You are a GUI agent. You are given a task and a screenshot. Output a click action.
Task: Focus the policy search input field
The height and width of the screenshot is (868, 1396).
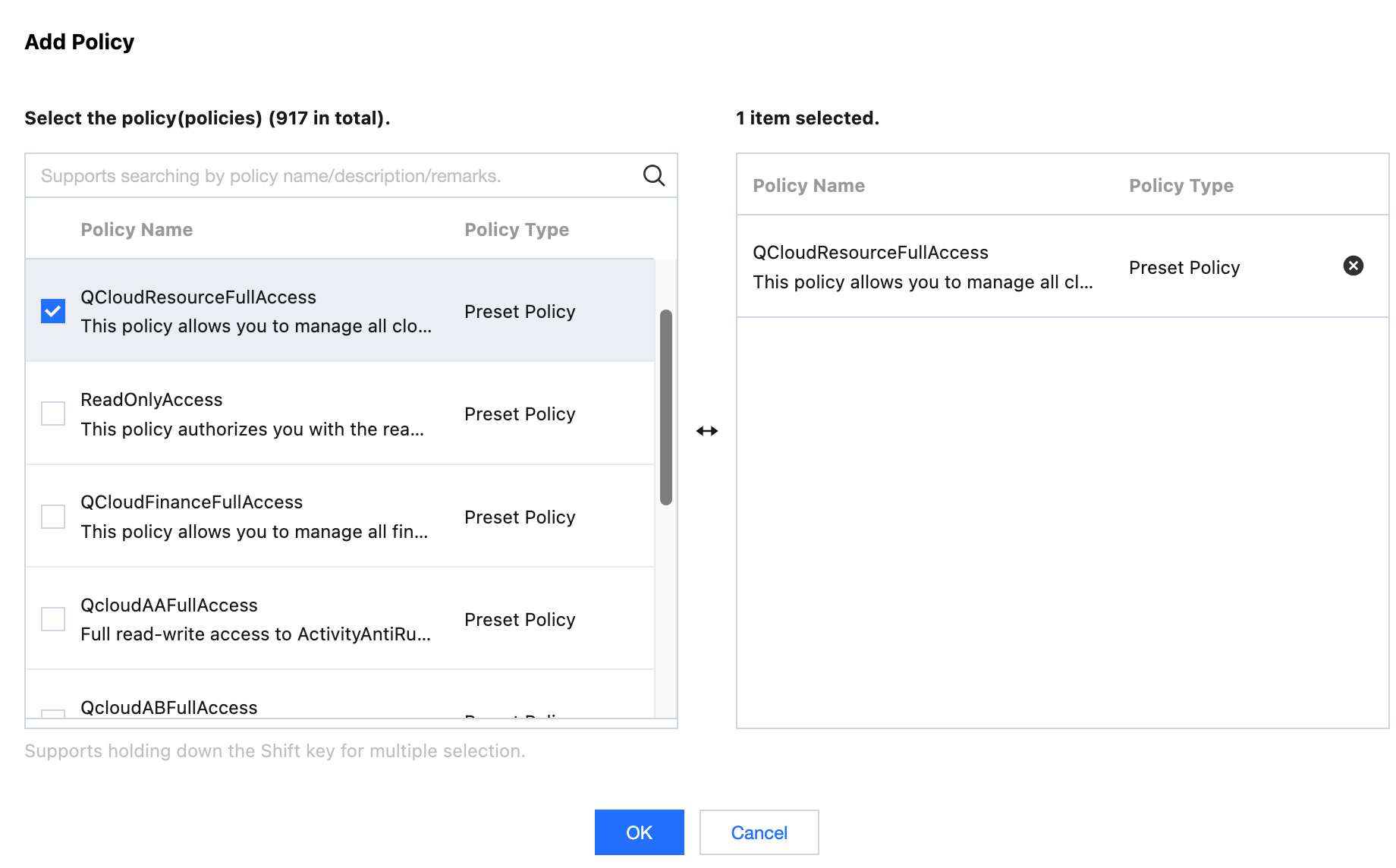[334, 176]
